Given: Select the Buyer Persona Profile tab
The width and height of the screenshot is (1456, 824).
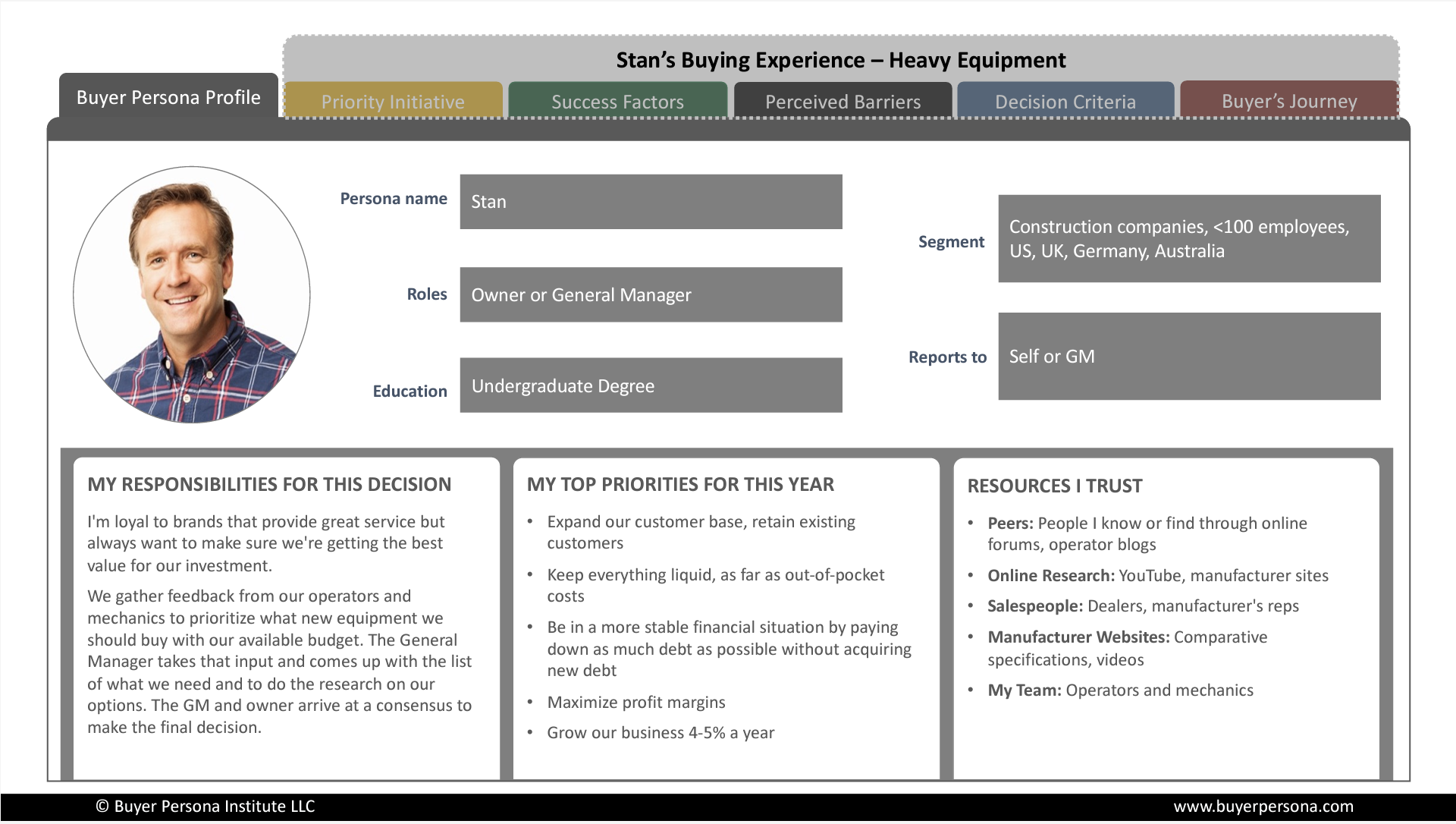Looking at the screenshot, I should point(168,97).
